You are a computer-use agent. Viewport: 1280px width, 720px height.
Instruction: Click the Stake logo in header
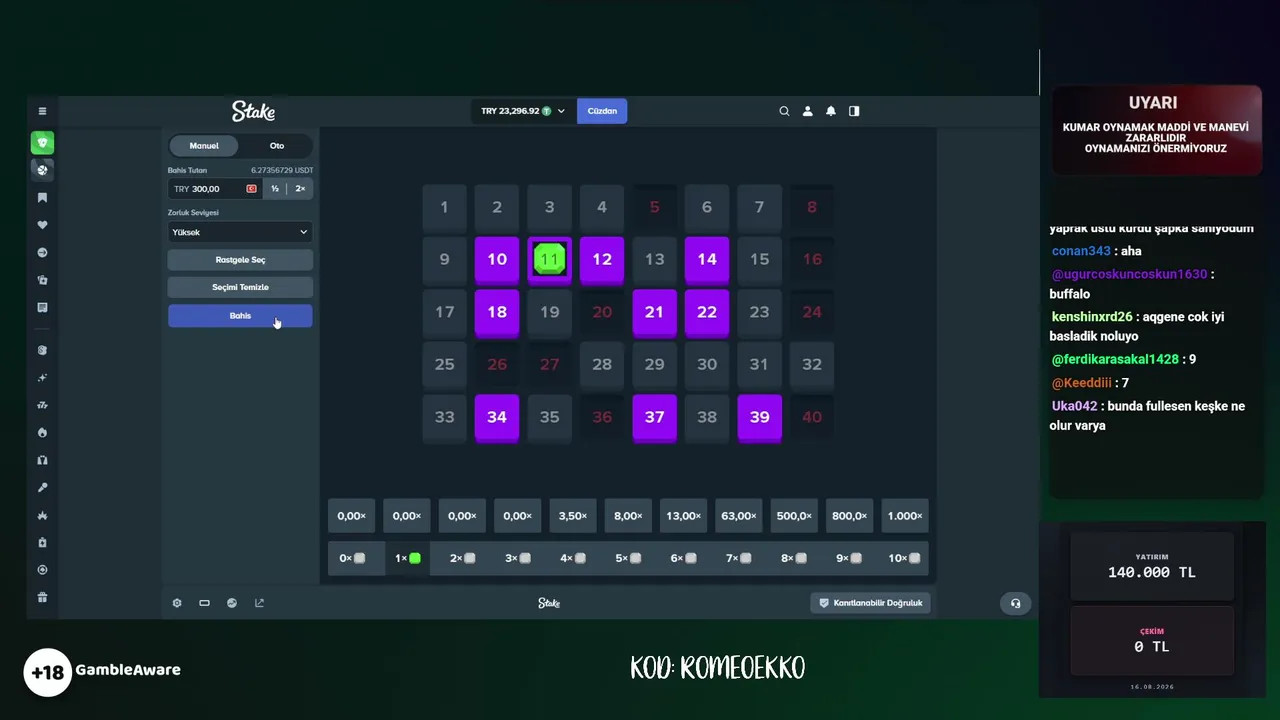click(x=253, y=111)
